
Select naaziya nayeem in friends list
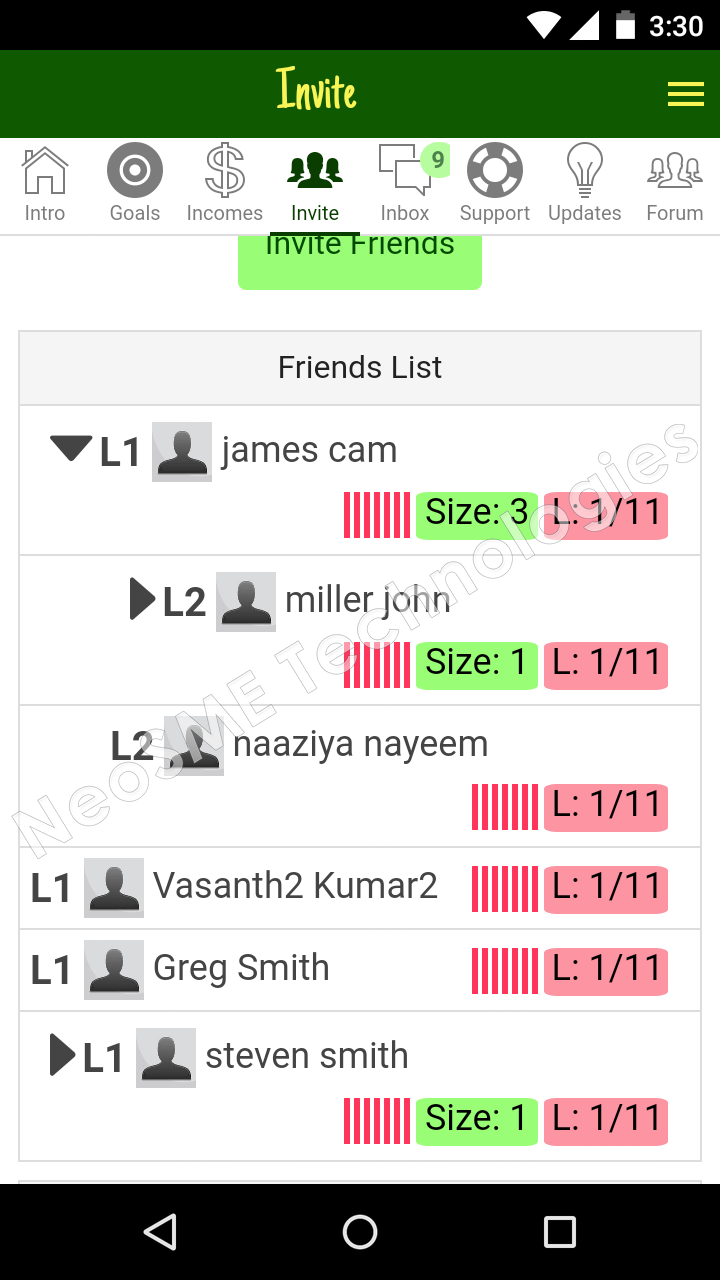click(x=360, y=745)
